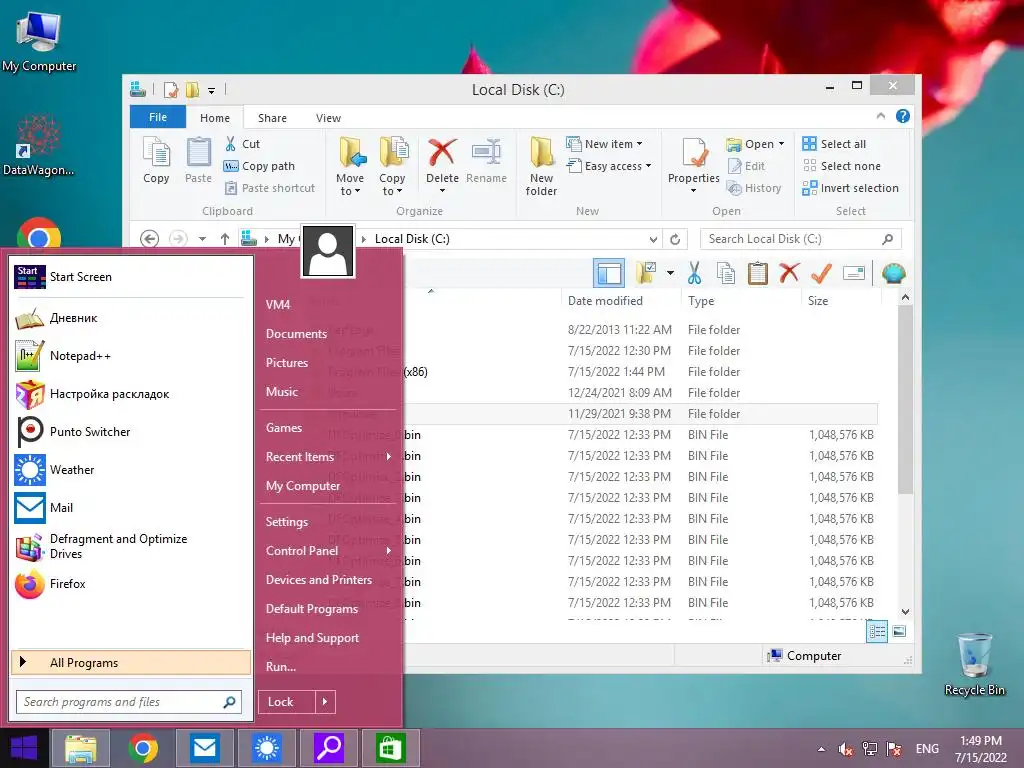This screenshot has width=1024, height=768.
Task: Click the red Delete icon in ribbon
Action: [x=442, y=152]
